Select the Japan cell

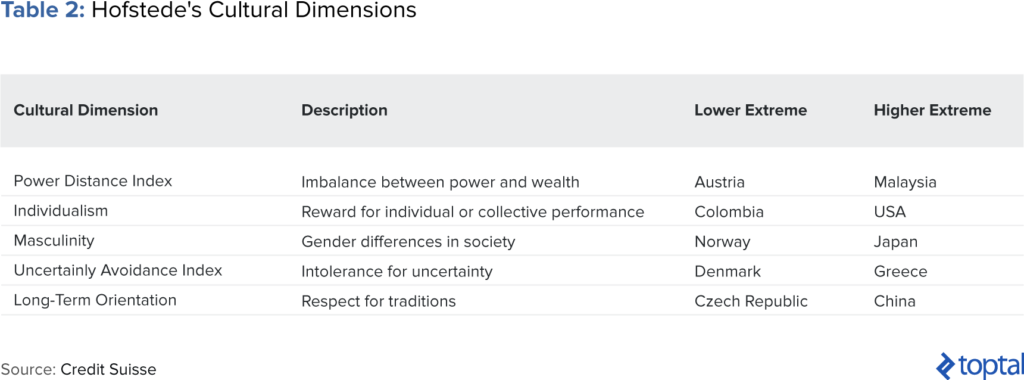[895, 242]
